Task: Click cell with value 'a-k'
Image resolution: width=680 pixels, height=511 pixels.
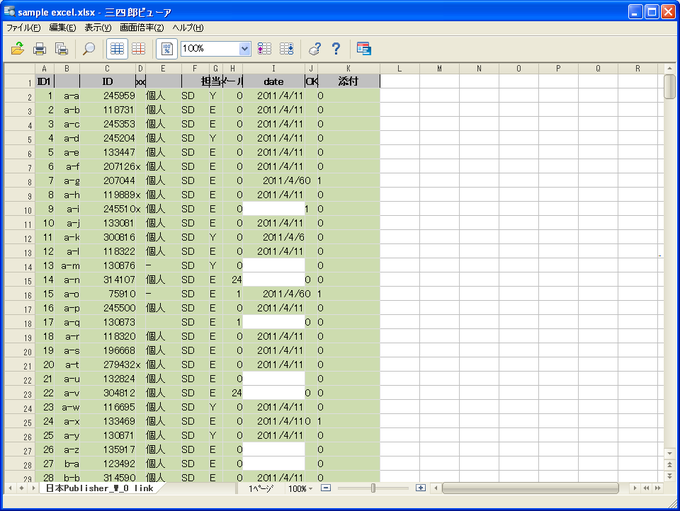Action: pyautogui.click(x=67, y=237)
